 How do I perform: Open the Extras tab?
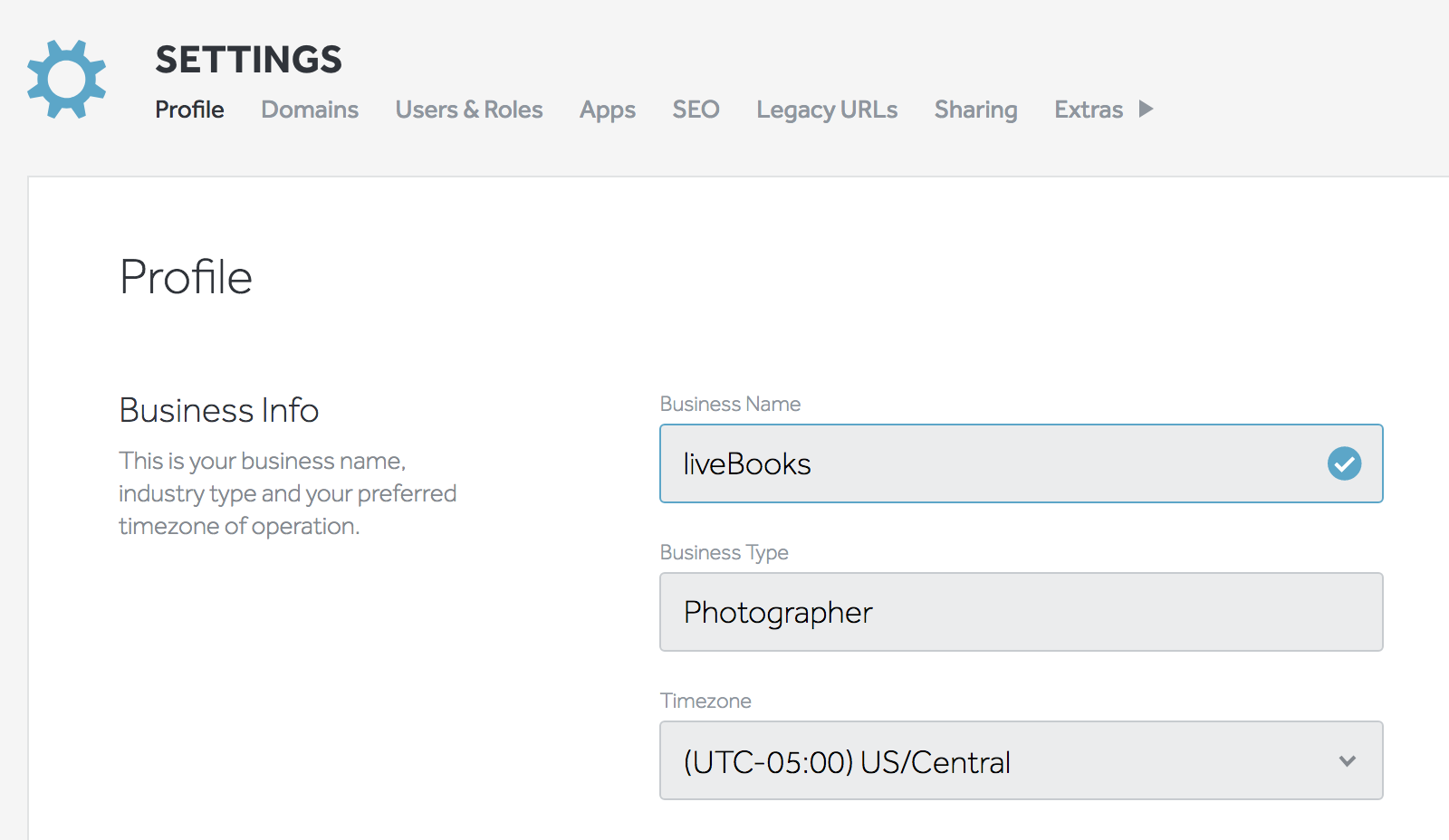(x=1088, y=110)
